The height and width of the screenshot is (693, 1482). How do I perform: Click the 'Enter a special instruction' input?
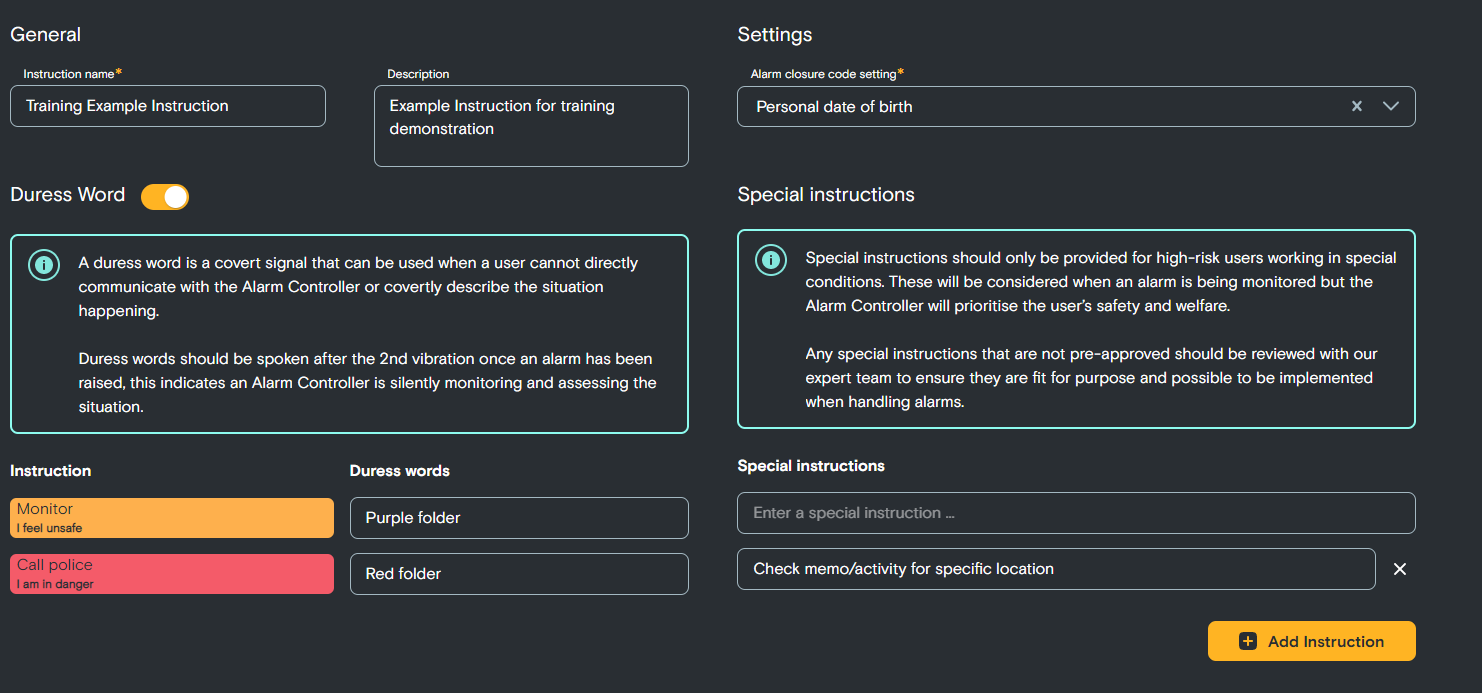tap(1075, 512)
